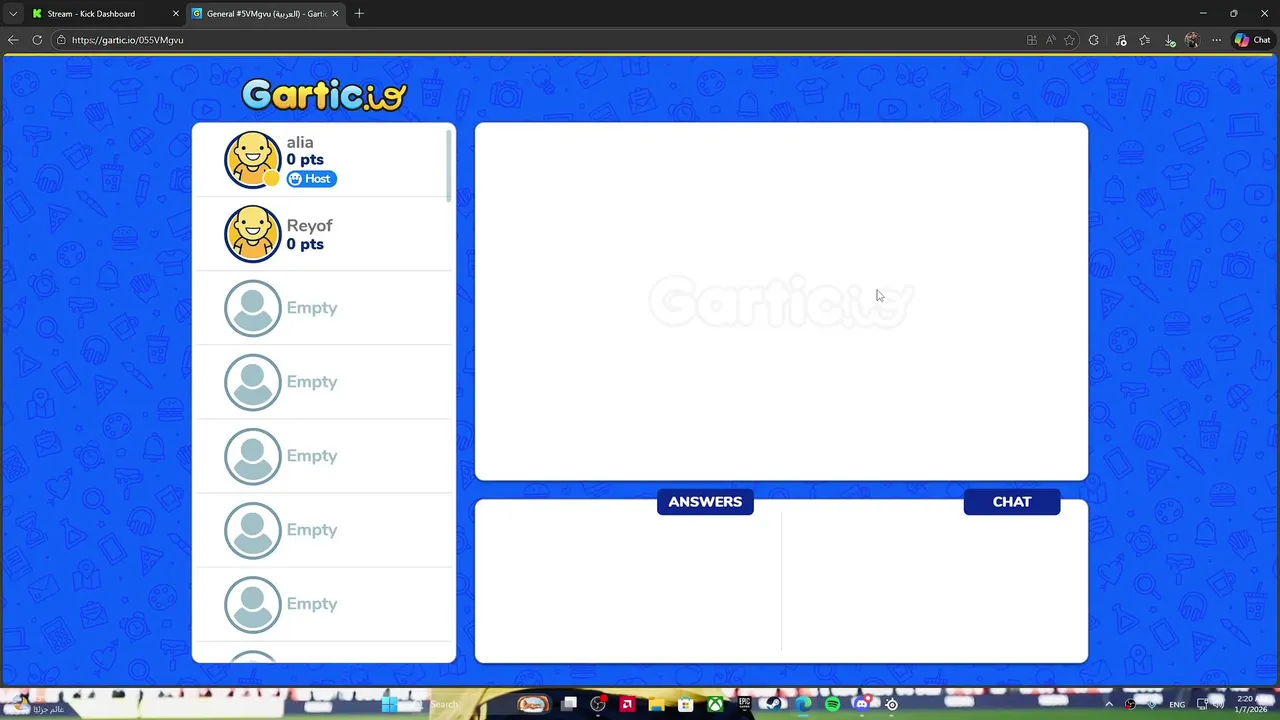Close the Gartic tab
1280x720 pixels.
pos(335,14)
